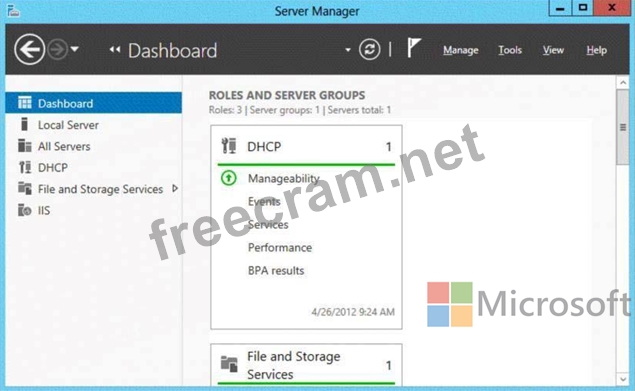The width and height of the screenshot is (635, 391).
Task: Open the Manage menu
Action: tap(460, 50)
